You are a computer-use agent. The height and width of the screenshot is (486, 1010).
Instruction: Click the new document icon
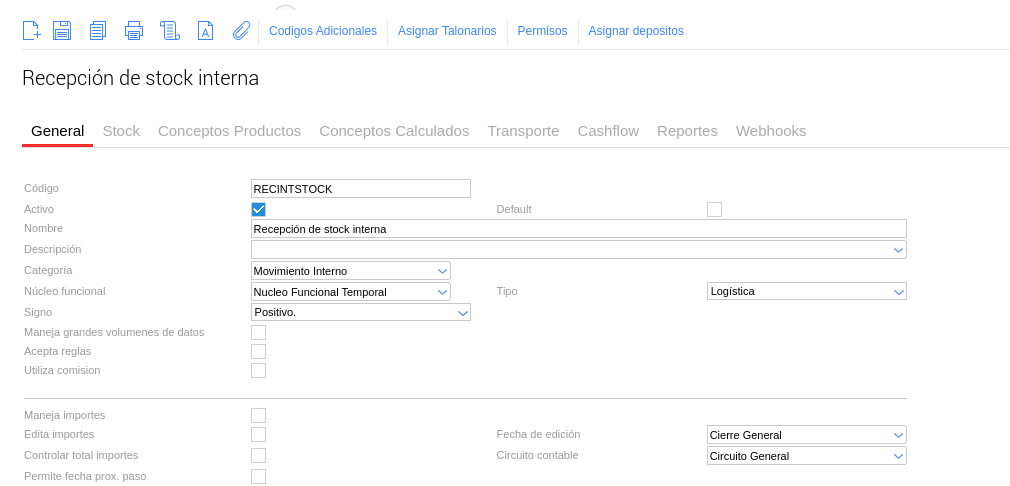click(x=32, y=31)
